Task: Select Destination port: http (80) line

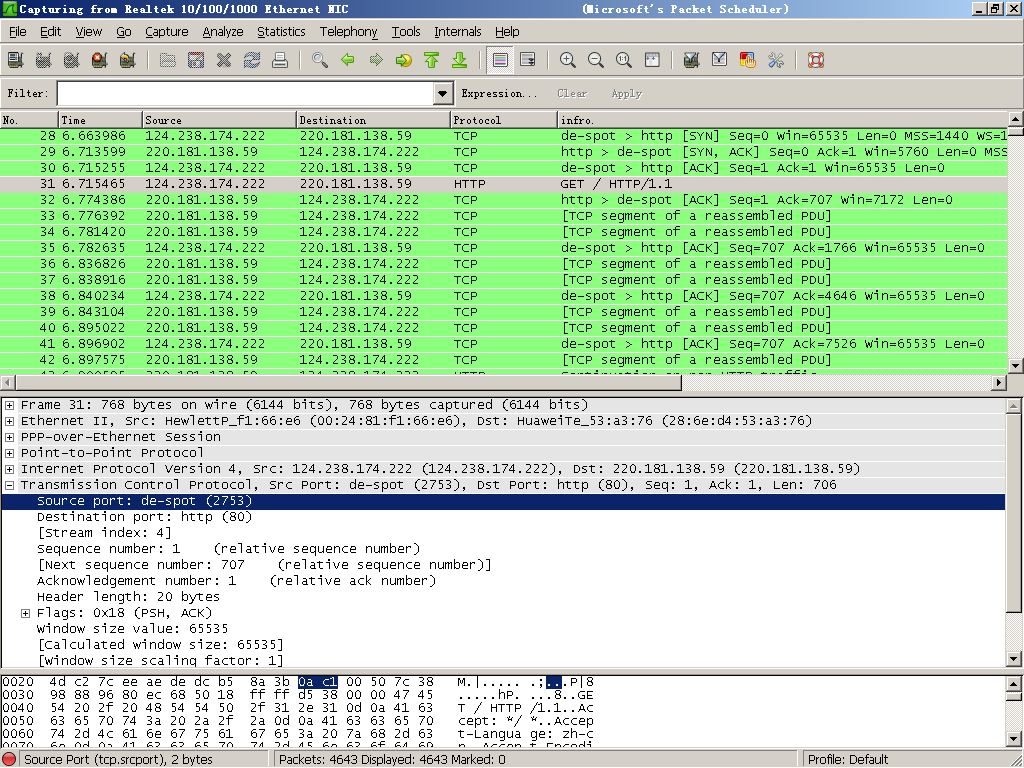Action: click(x=144, y=517)
